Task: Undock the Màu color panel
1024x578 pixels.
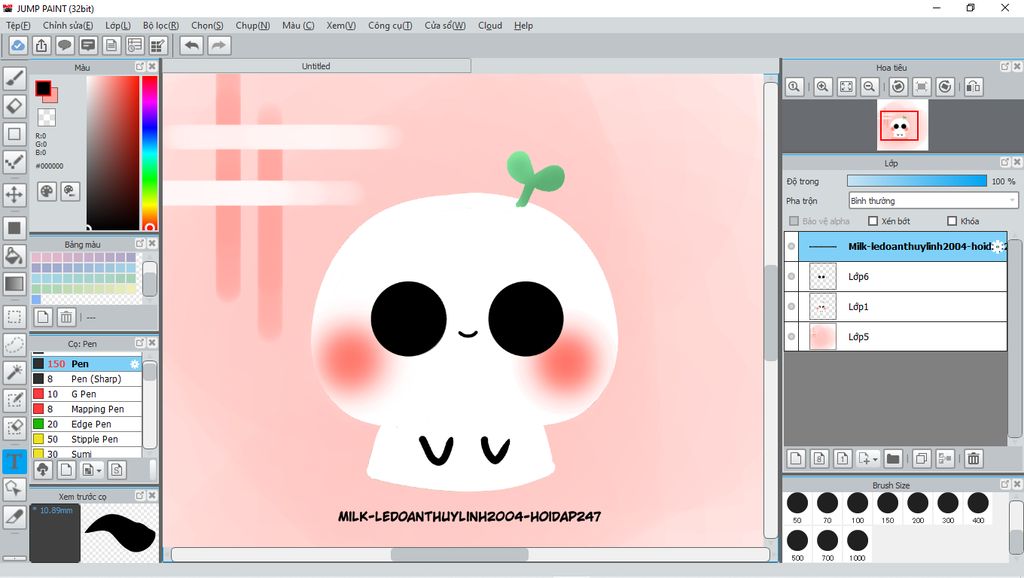Action: click(x=140, y=67)
